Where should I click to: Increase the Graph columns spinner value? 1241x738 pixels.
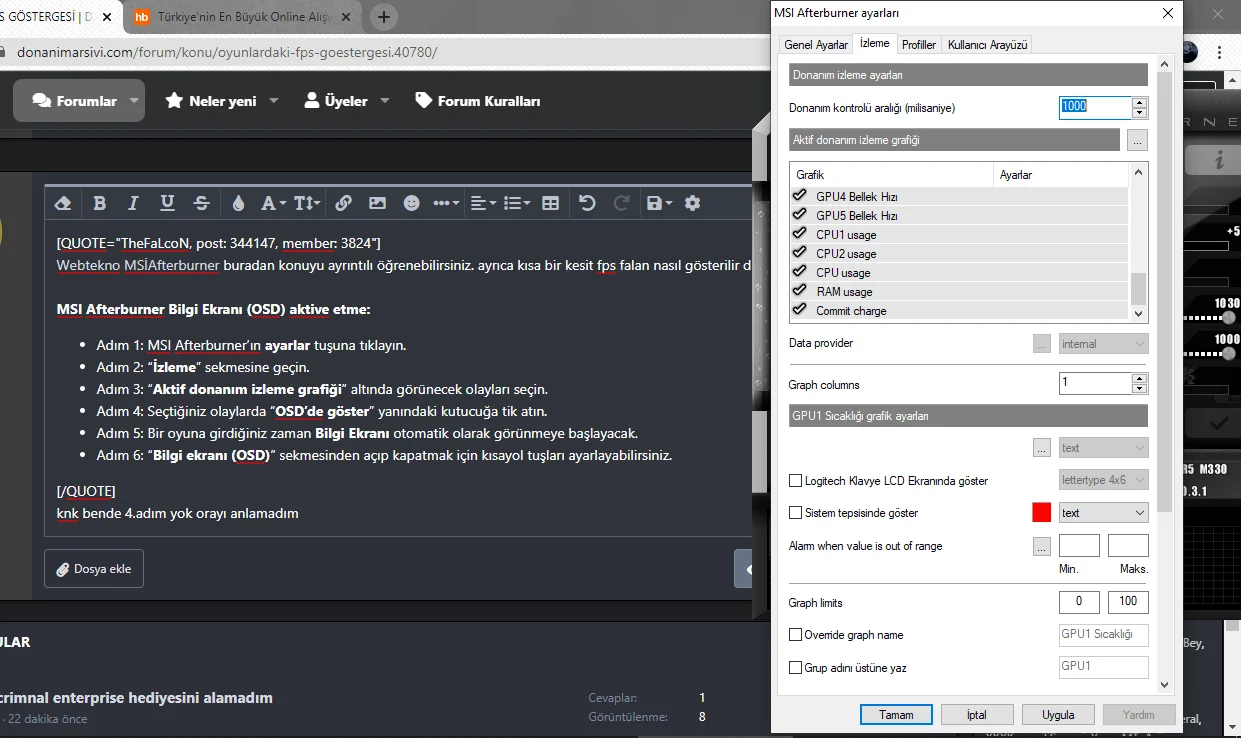click(x=1140, y=378)
